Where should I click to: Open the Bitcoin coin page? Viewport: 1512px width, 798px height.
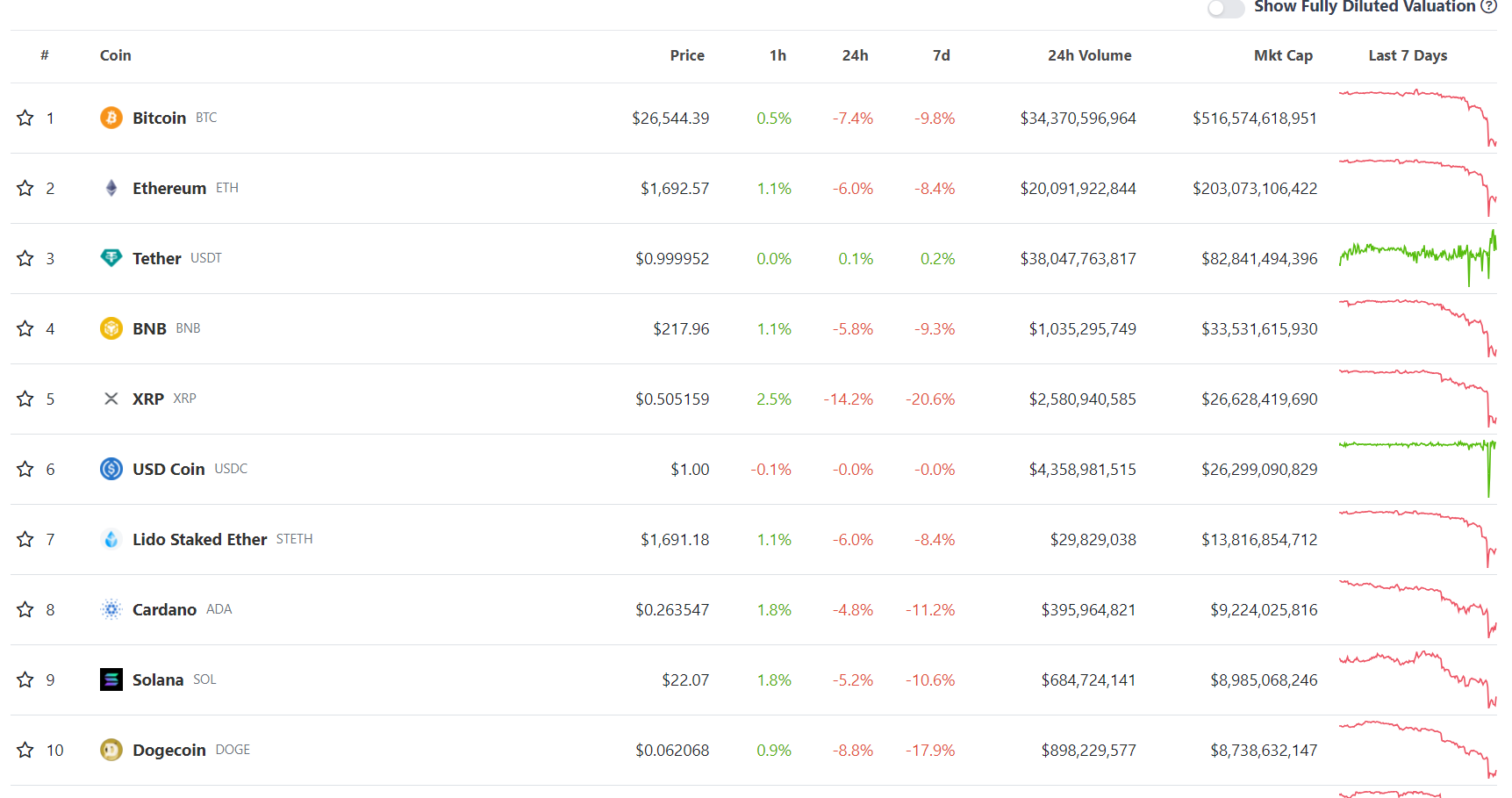(x=159, y=118)
